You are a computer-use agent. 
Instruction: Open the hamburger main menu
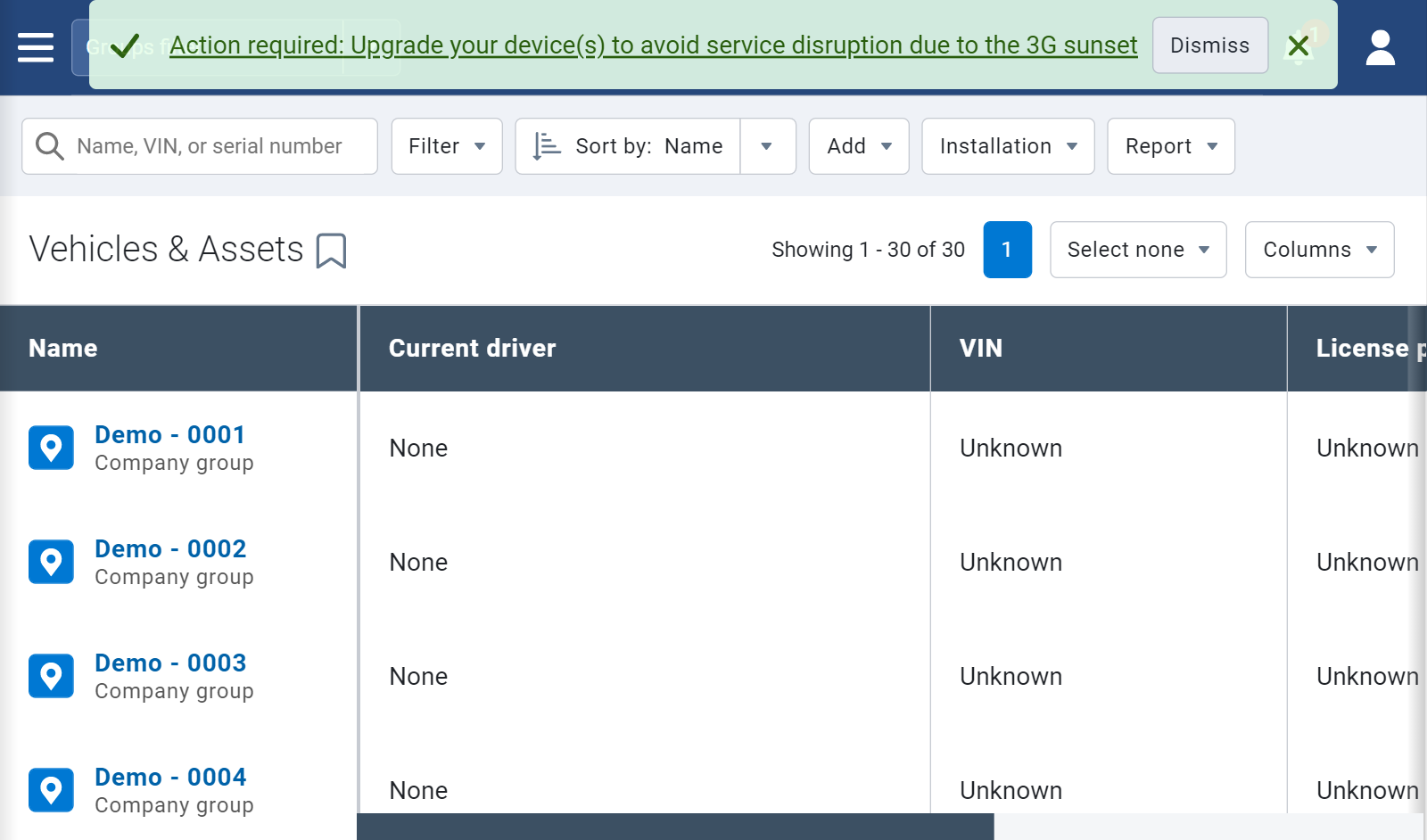click(36, 47)
